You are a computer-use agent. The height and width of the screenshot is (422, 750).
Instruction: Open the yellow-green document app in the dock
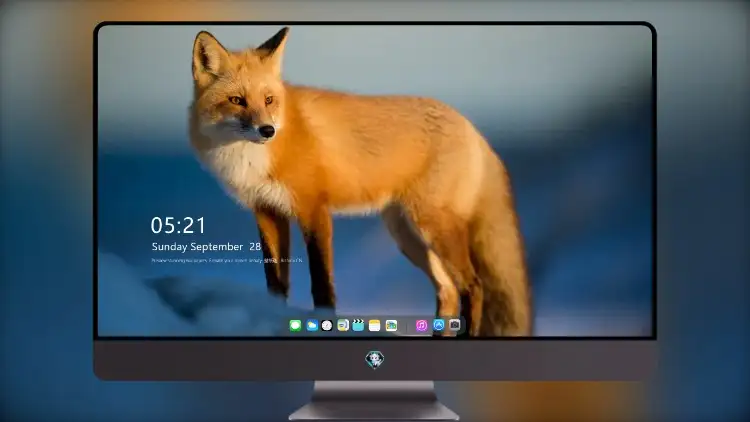click(343, 326)
